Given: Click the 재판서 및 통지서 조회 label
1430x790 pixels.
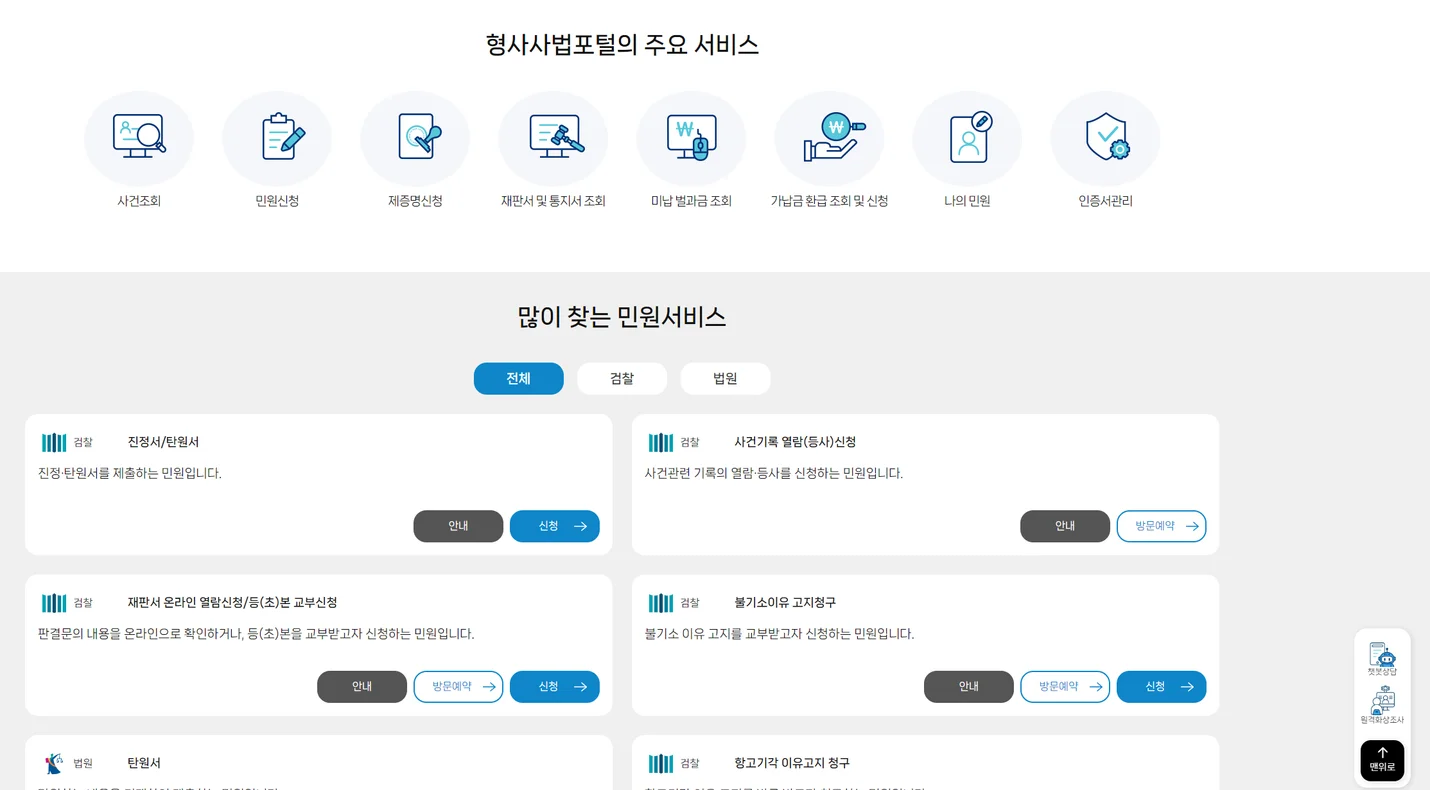Looking at the screenshot, I should pos(553,201).
